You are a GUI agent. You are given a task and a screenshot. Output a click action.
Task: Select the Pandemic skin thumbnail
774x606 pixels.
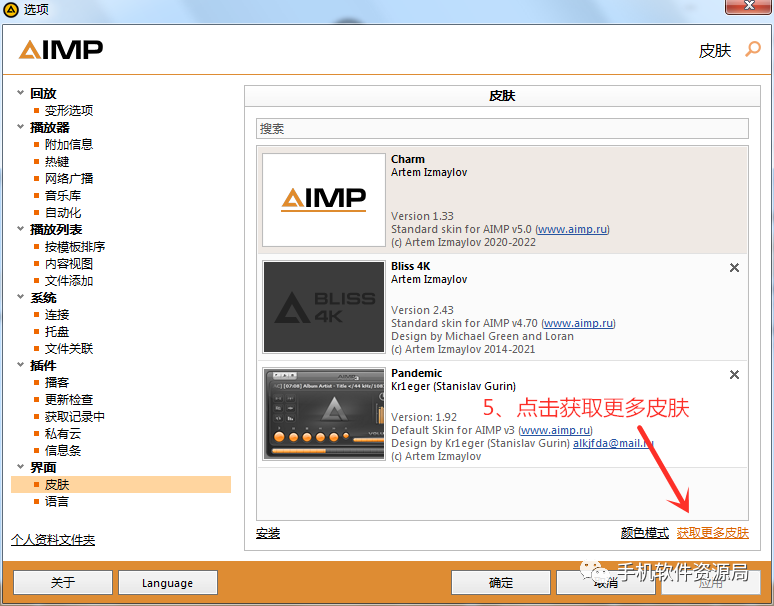coord(324,414)
